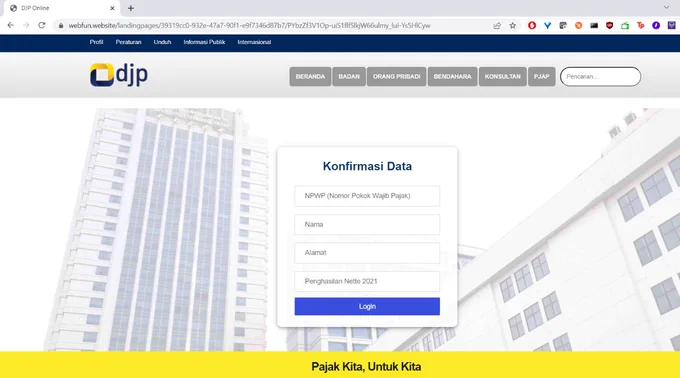Click the BERANDA button
This screenshot has width=680, height=378.
click(311, 76)
